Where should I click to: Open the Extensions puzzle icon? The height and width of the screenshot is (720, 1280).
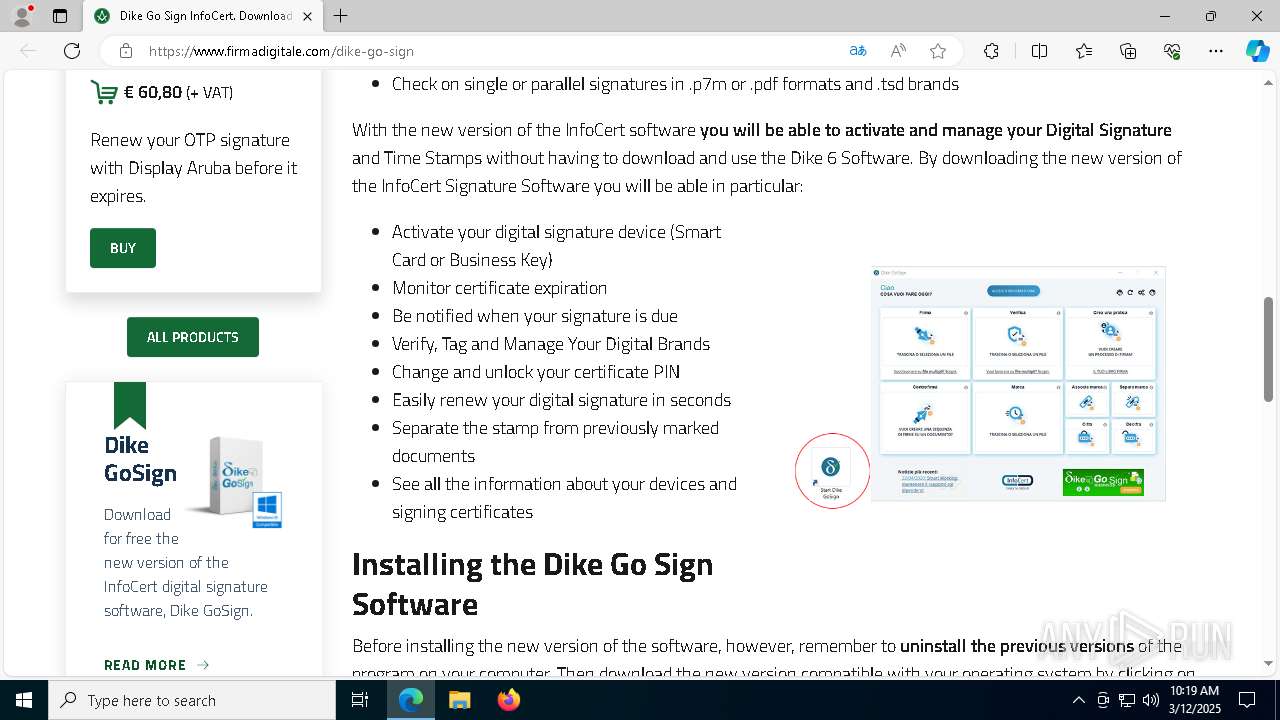[x=991, y=51]
